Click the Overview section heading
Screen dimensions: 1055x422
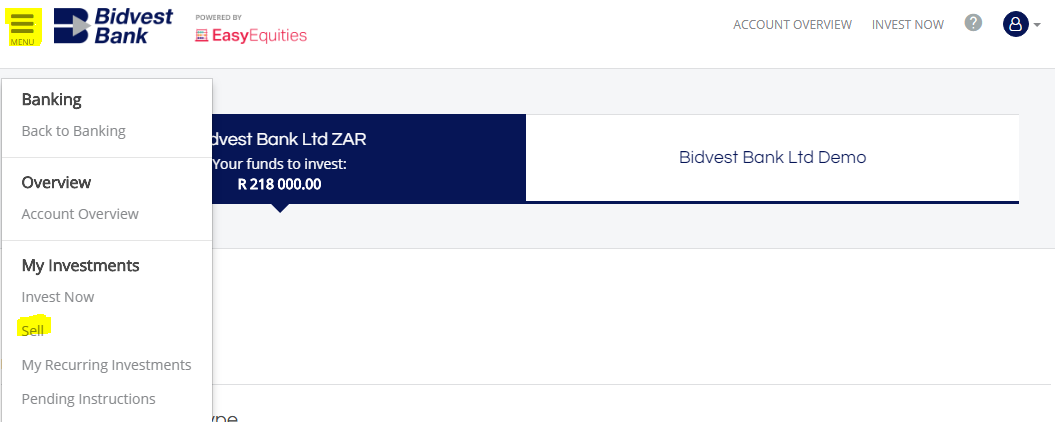pyautogui.click(x=56, y=182)
